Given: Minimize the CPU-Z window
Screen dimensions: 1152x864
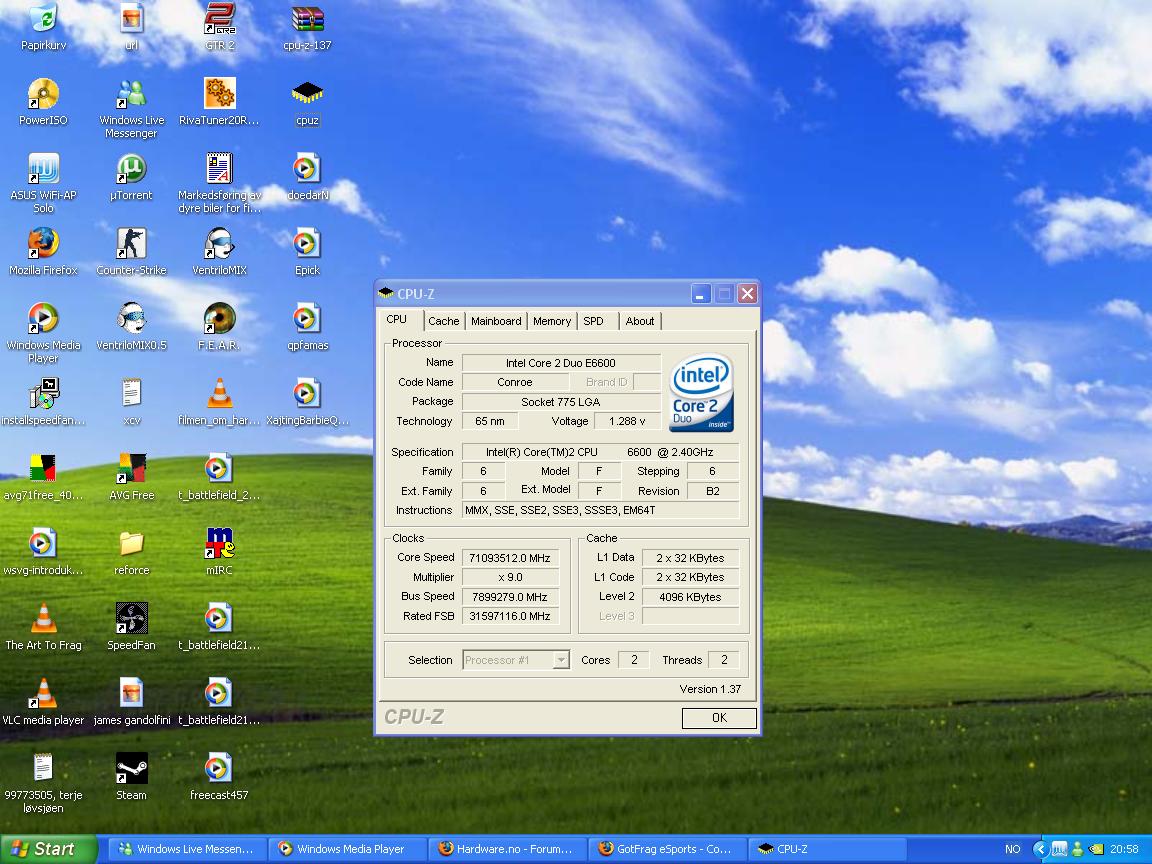Looking at the screenshot, I should (x=701, y=294).
